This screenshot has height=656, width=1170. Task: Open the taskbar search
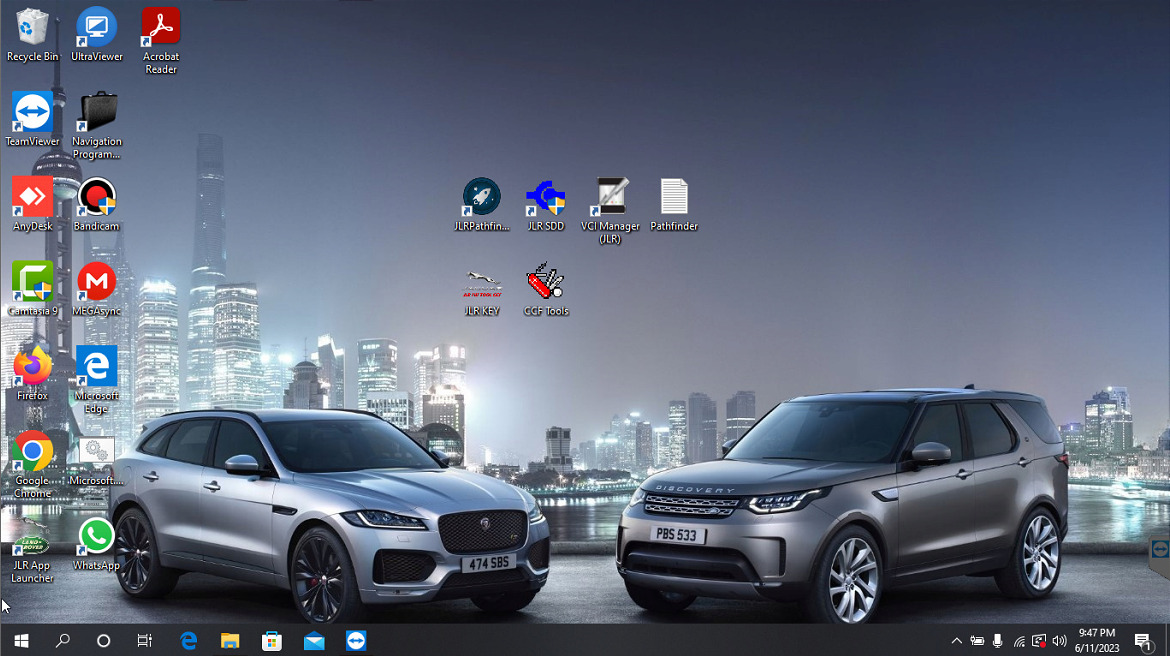tap(62, 641)
